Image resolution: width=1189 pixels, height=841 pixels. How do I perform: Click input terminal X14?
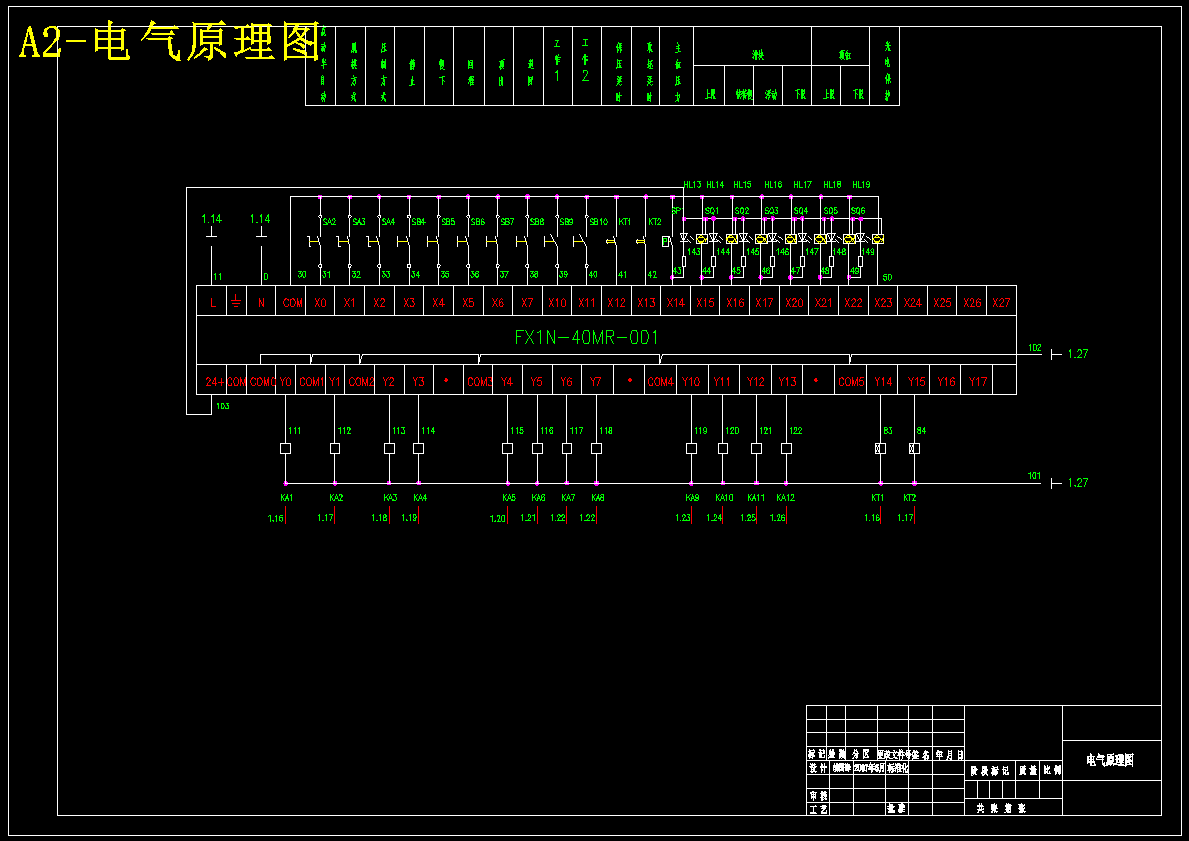[676, 303]
